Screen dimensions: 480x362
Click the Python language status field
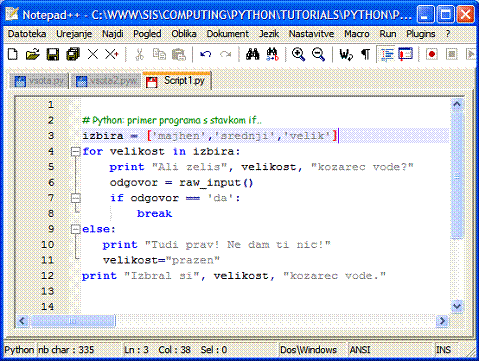[x=19, y=350]
